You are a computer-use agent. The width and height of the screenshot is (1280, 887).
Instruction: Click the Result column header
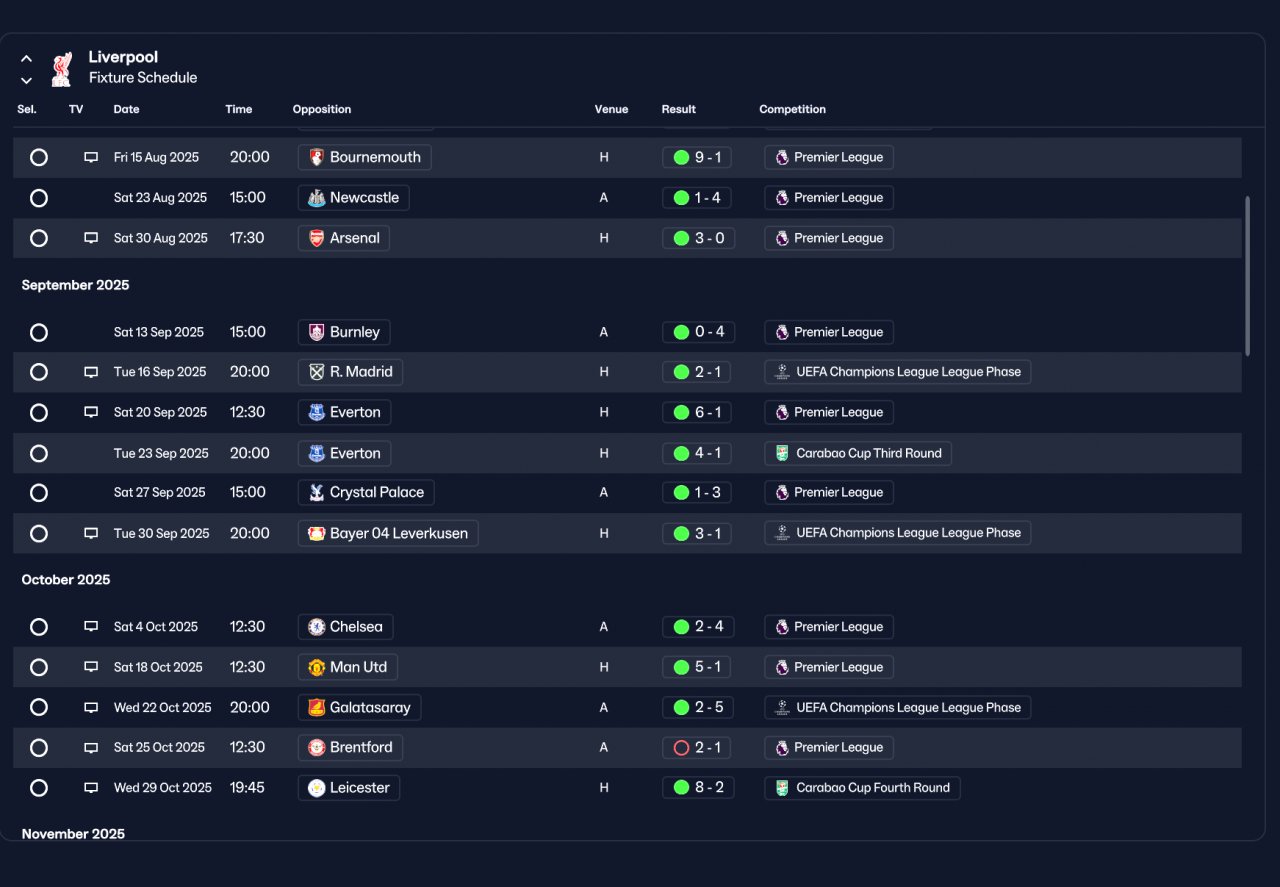click(x=678, y=109)
